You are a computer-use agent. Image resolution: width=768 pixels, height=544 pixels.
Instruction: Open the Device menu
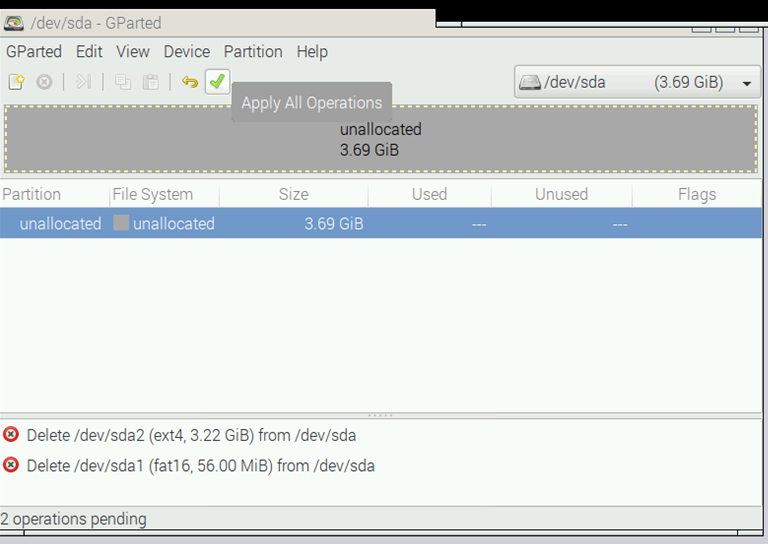[x=187, y=52]
